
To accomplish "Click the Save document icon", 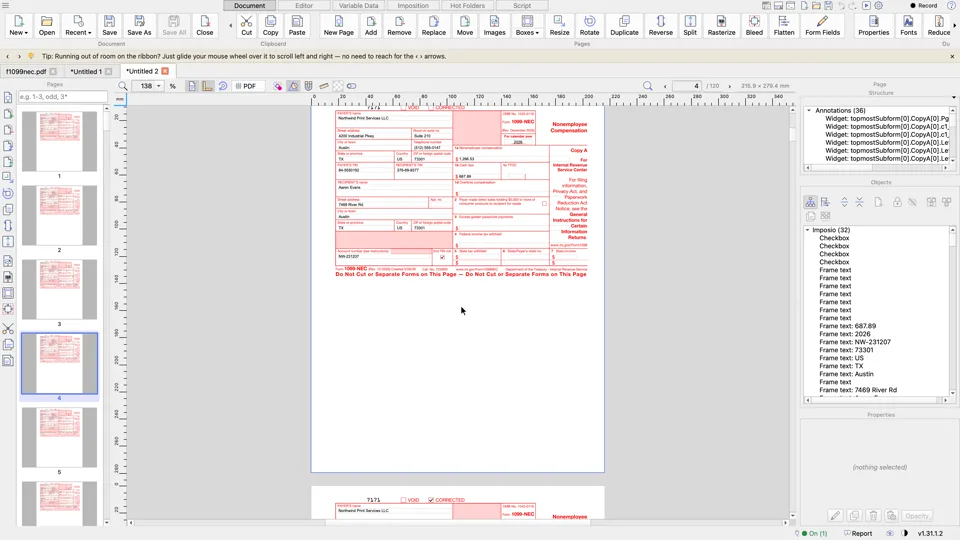I will click(x=110, y=26).
